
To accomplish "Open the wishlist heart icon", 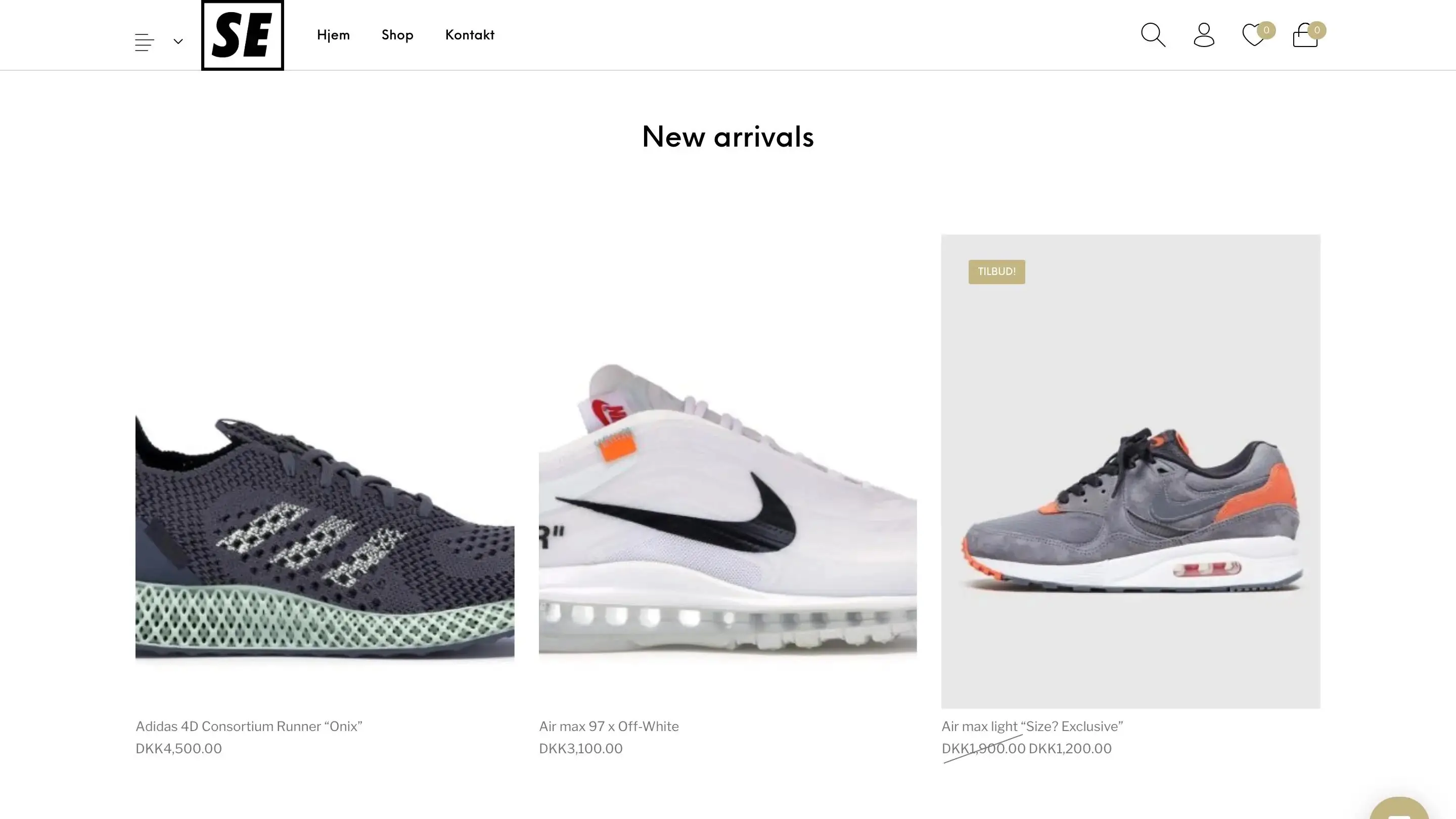I will click(x=1254, y=35).
